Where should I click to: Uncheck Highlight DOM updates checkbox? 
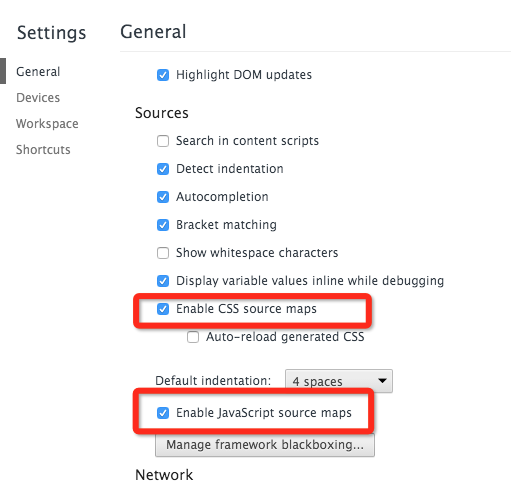pos(163,75)
